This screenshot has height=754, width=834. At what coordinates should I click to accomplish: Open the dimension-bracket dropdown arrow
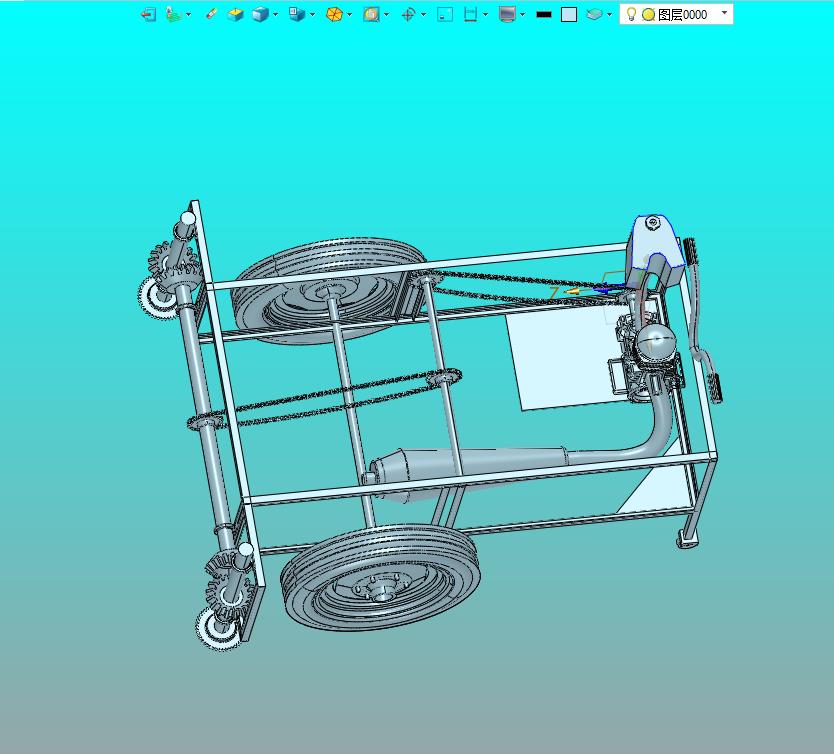tap(486, 14)
